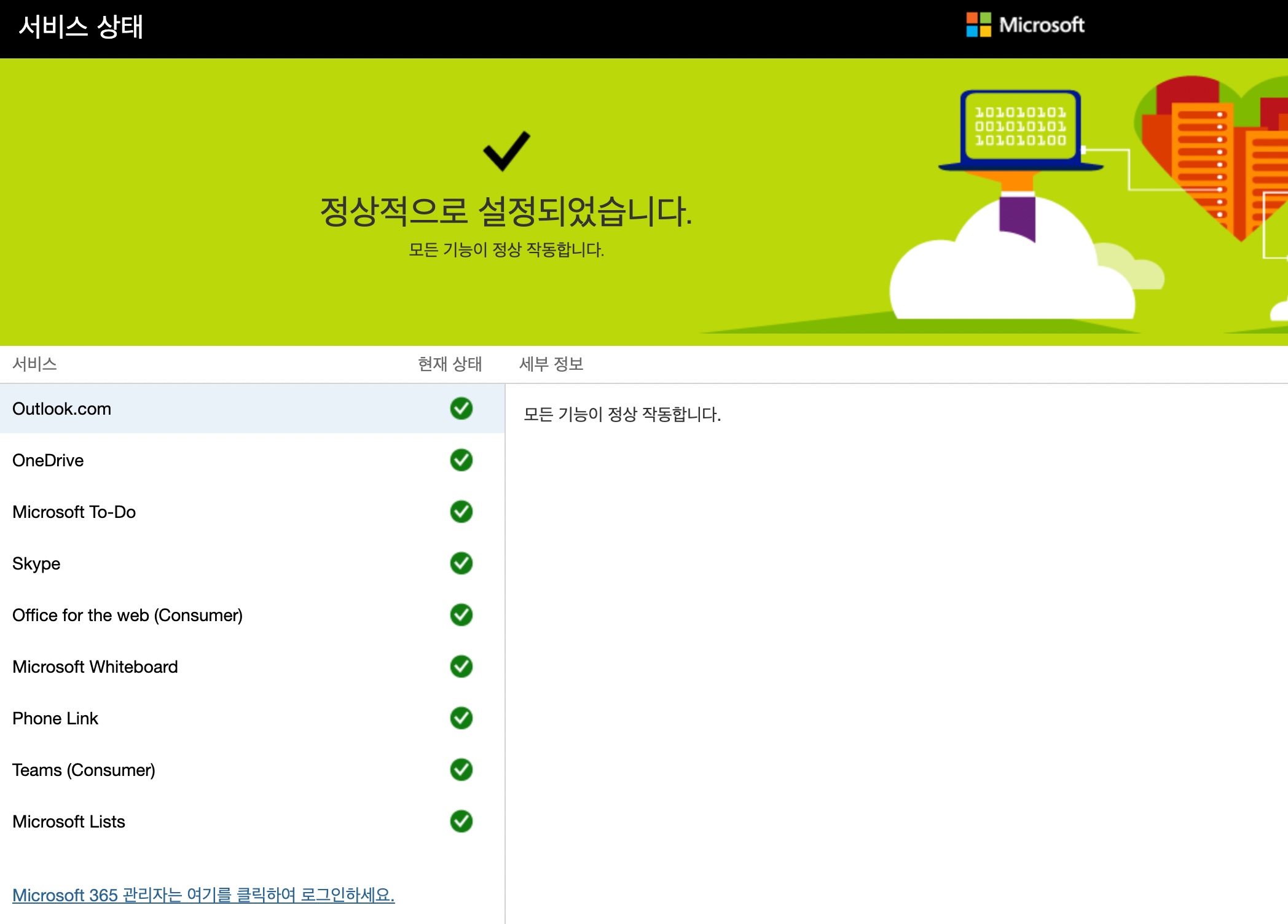1288x924 pixels.
Task: Select Microsoft Whiteboard in the list
Action: [252, 667]
